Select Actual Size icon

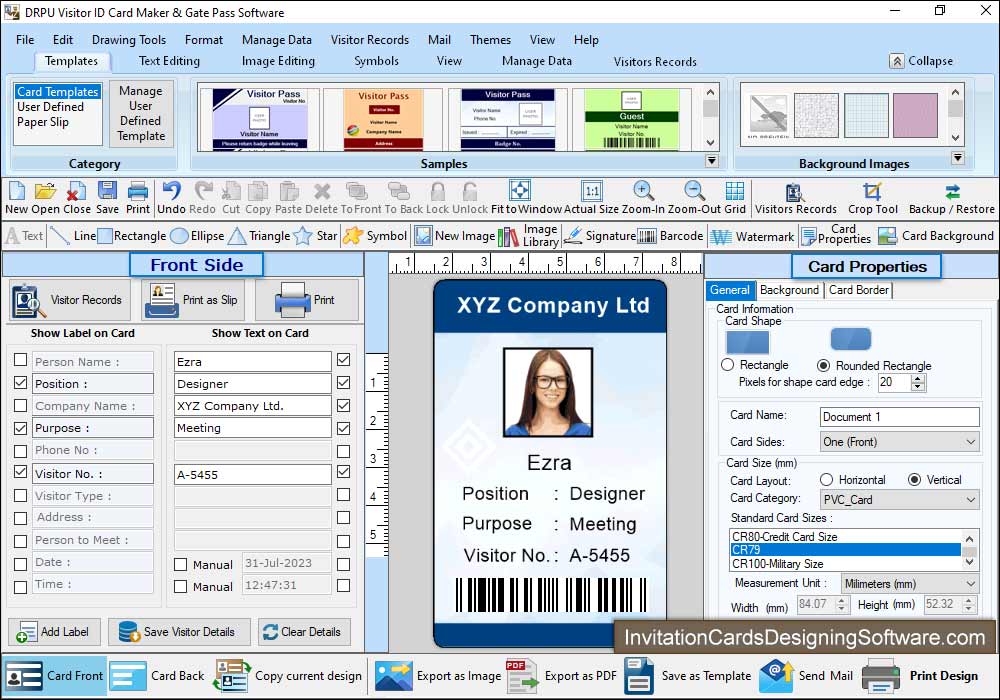[591, 198]
